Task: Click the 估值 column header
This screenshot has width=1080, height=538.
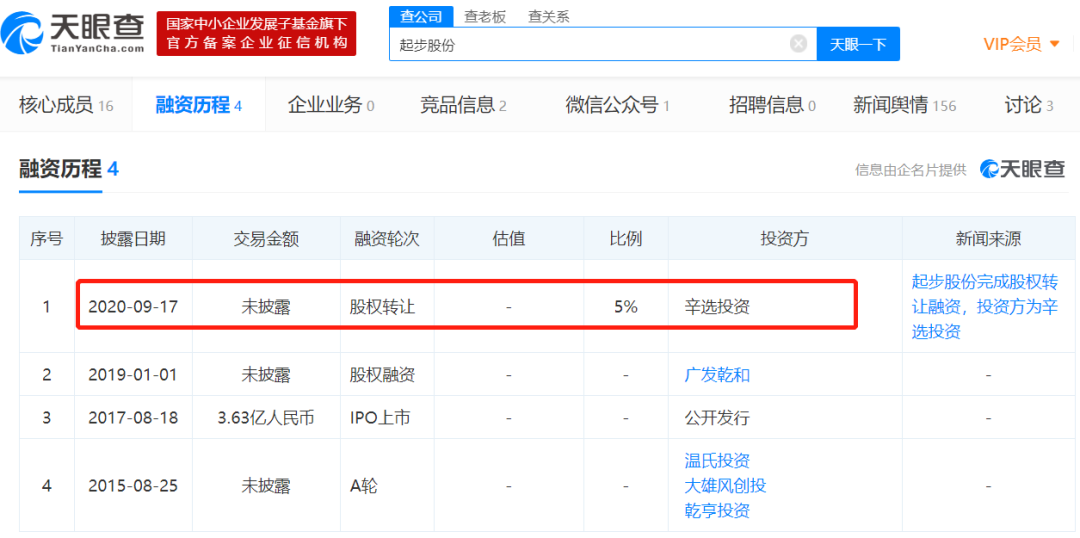Action: point(509,239)
